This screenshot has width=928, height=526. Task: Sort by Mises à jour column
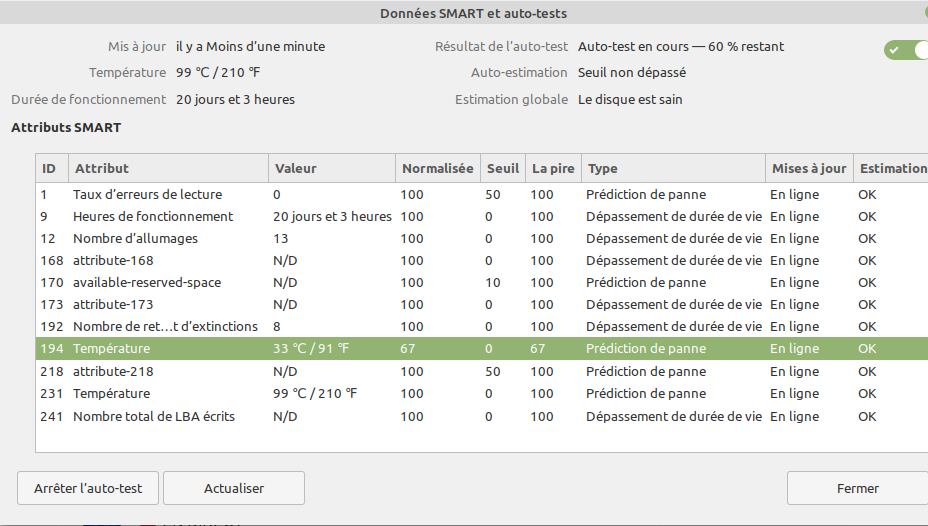[808, 168]
